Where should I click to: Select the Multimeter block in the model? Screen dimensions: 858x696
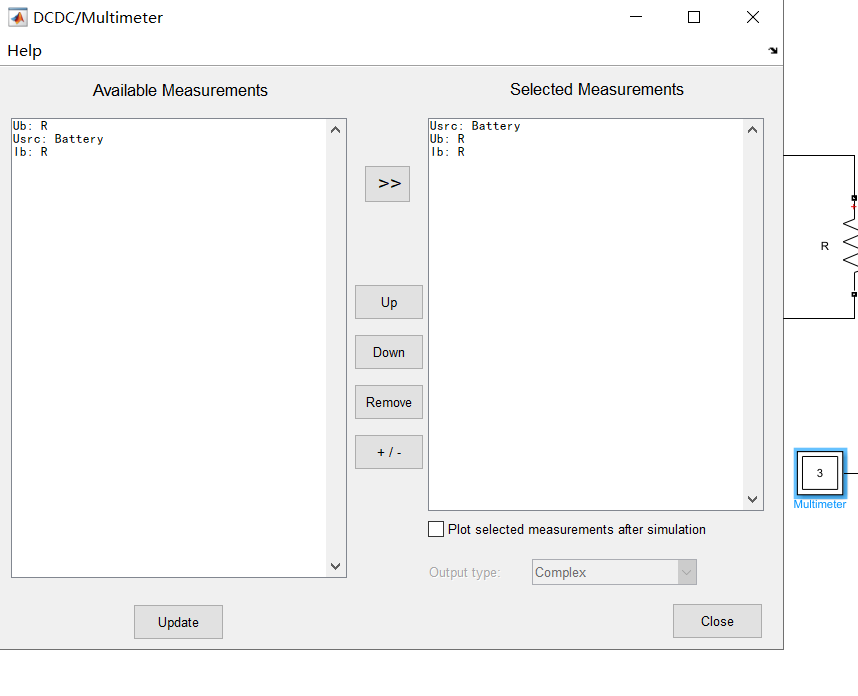(819, 473)
